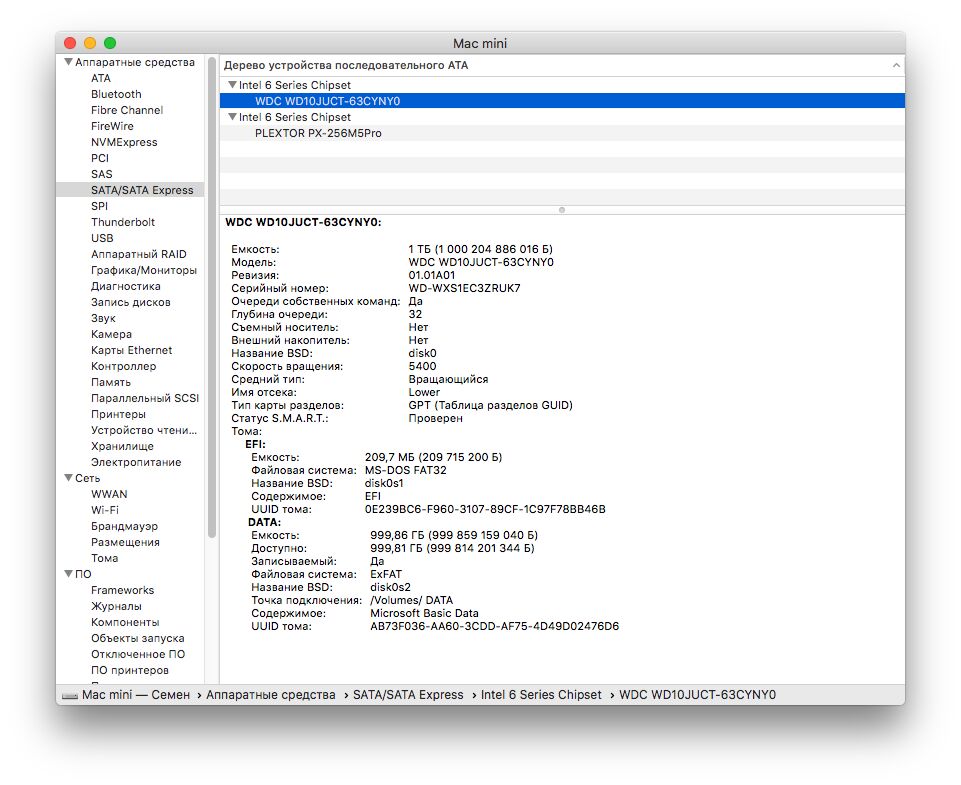Image resolution: width=961 pixels, height=785 pixels.
Task: Select USB in the sidebar
Action: (x=102, y=238)
